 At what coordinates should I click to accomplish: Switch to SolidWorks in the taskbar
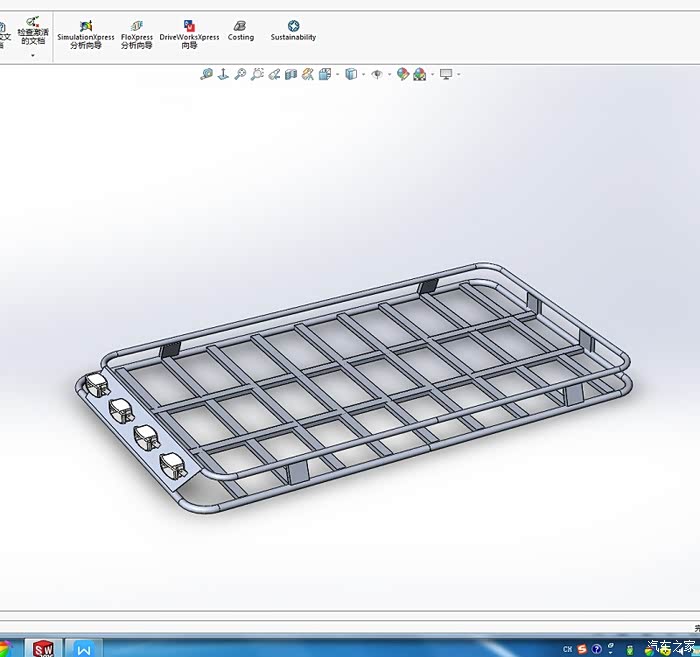click(x=42, y=648)
